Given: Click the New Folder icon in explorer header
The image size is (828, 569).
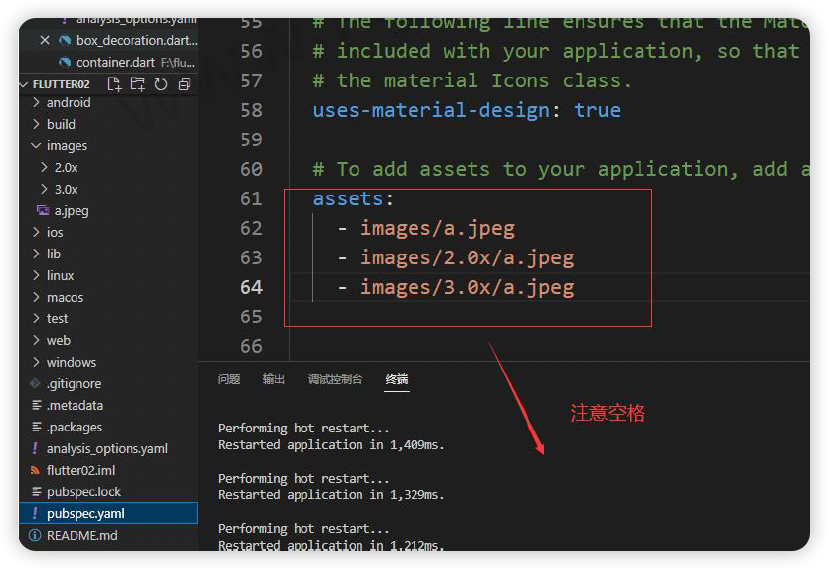Looking at the screenshot, I should 137,84.
